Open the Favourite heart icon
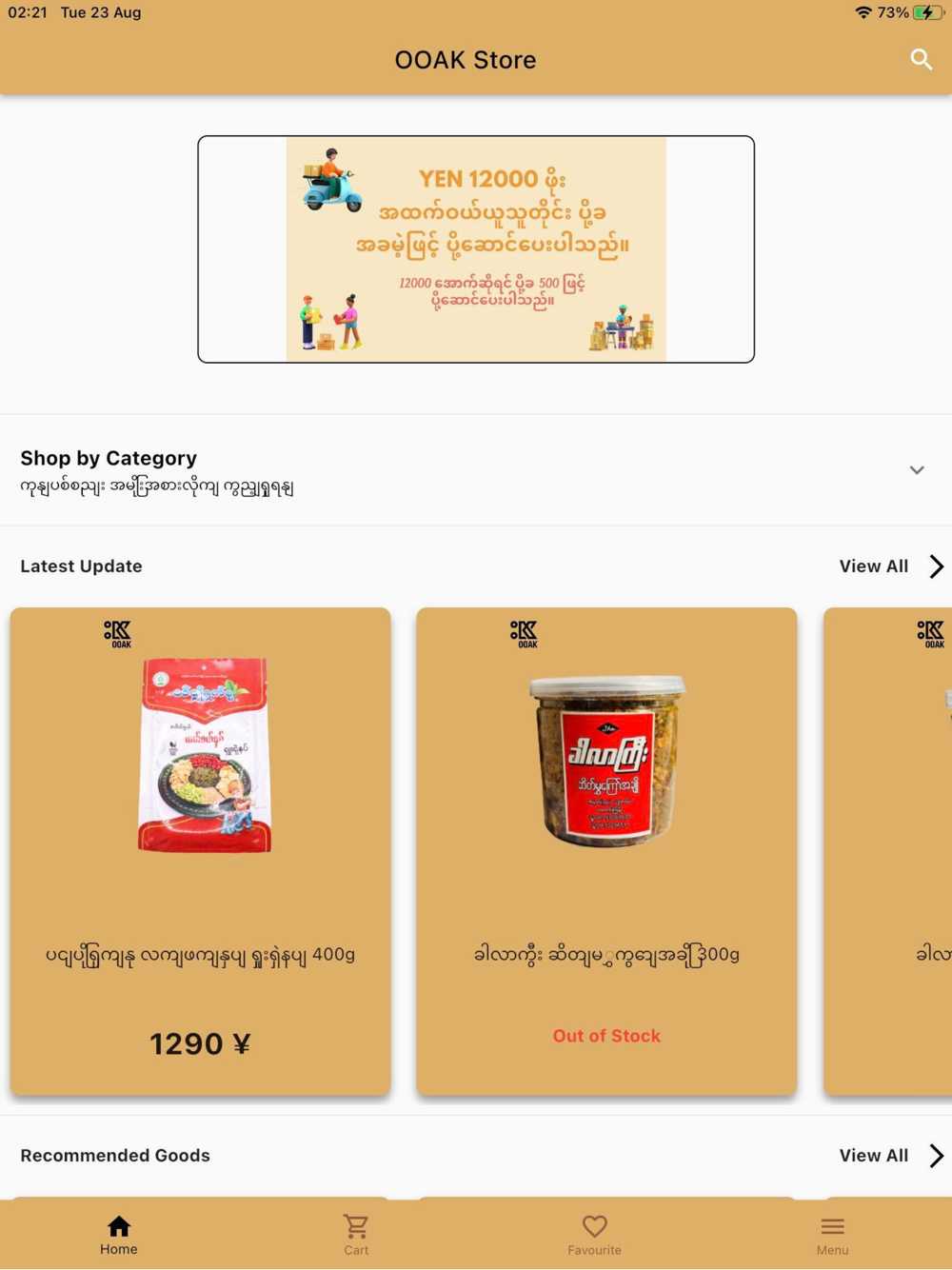952x1270 pixels. (595, 1226)
